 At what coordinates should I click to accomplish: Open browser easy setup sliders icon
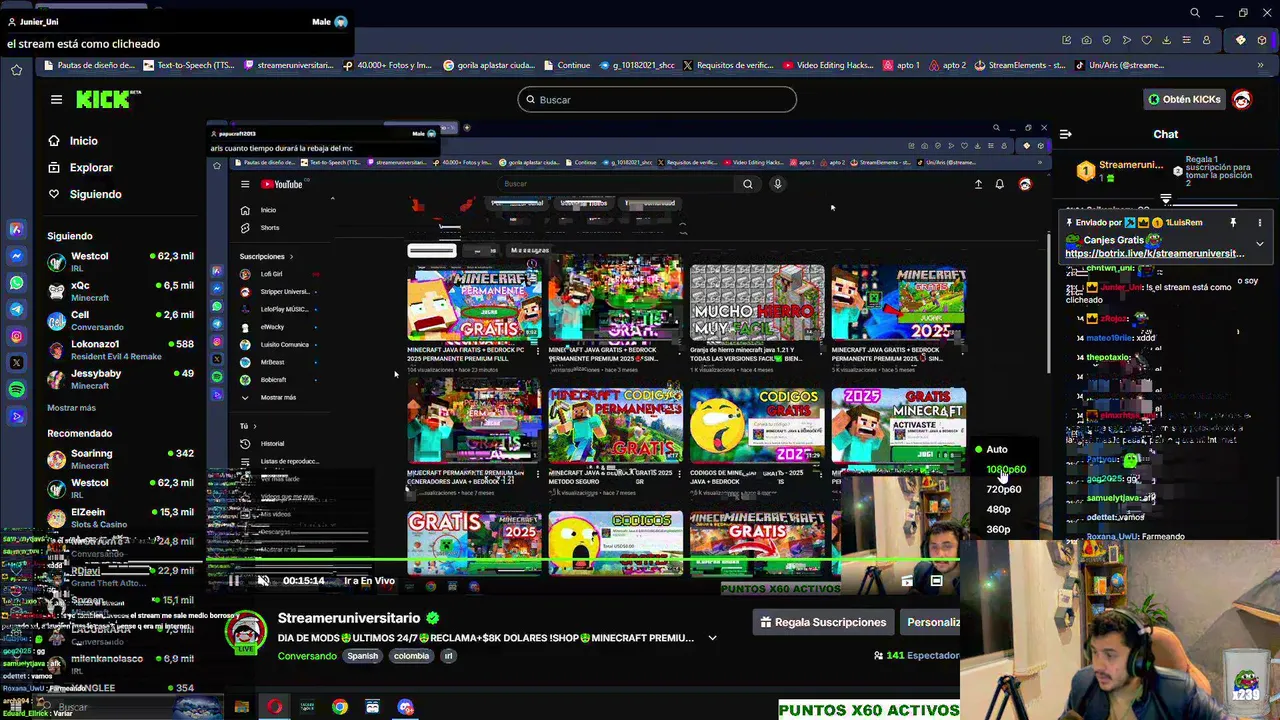point(1187,40)
